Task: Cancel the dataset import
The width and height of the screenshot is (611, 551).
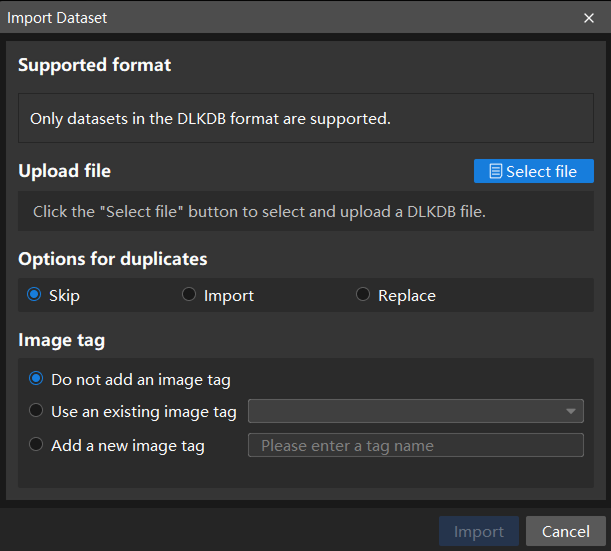Action: pyautogui.click(x=566, y=531)
